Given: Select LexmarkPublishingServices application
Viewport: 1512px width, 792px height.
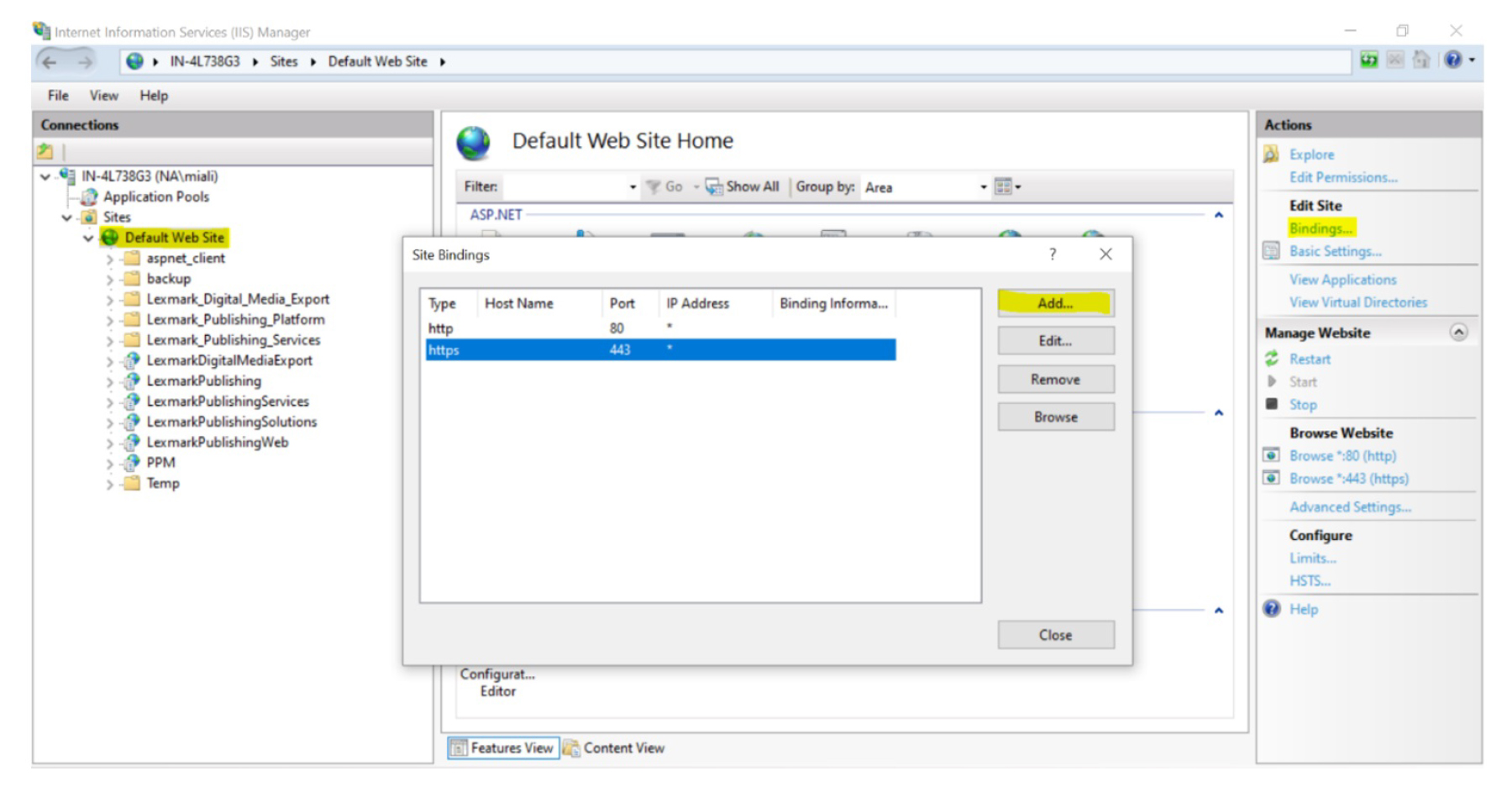Looking at the screenshot, I should [x=228, y=401].
